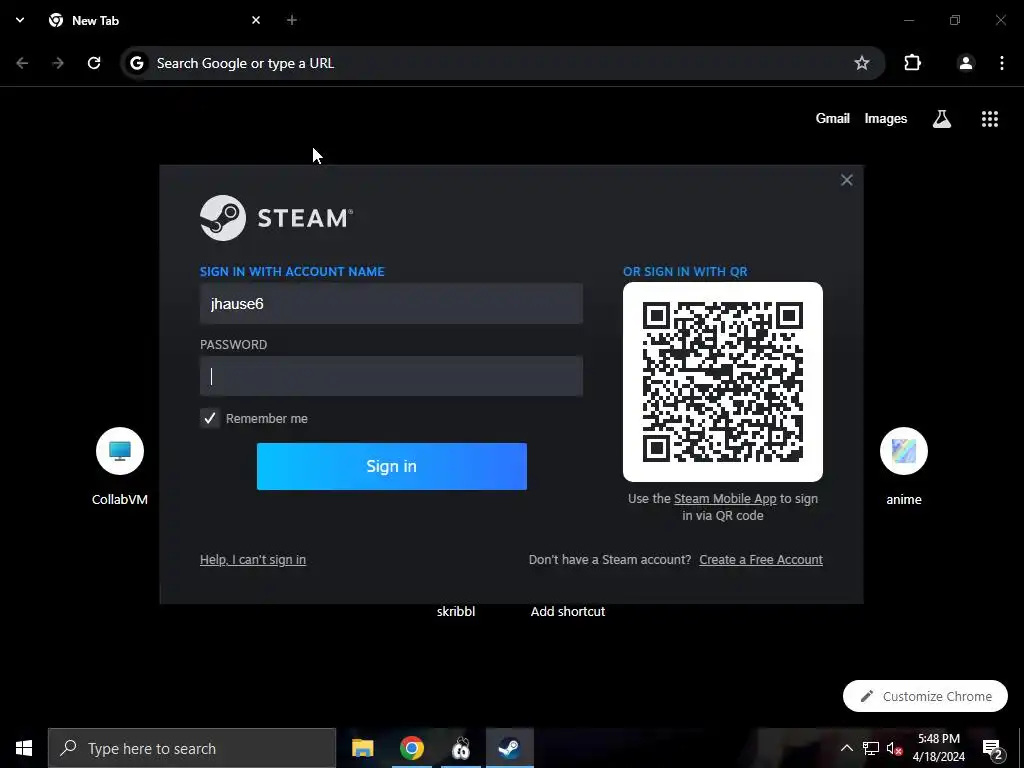Uncheck the Remember me checkbox

click(210, 418)
